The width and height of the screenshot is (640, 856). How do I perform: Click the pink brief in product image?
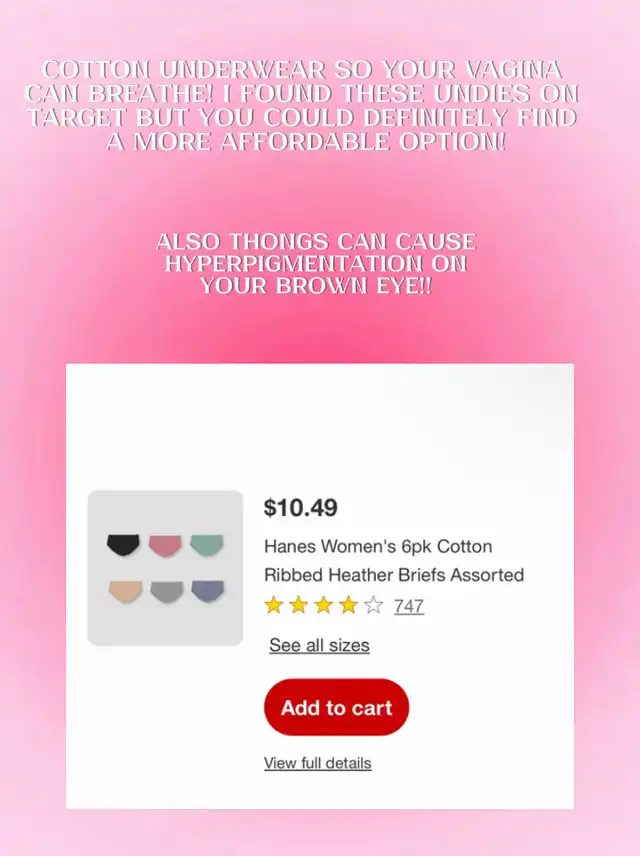point(165,546)
